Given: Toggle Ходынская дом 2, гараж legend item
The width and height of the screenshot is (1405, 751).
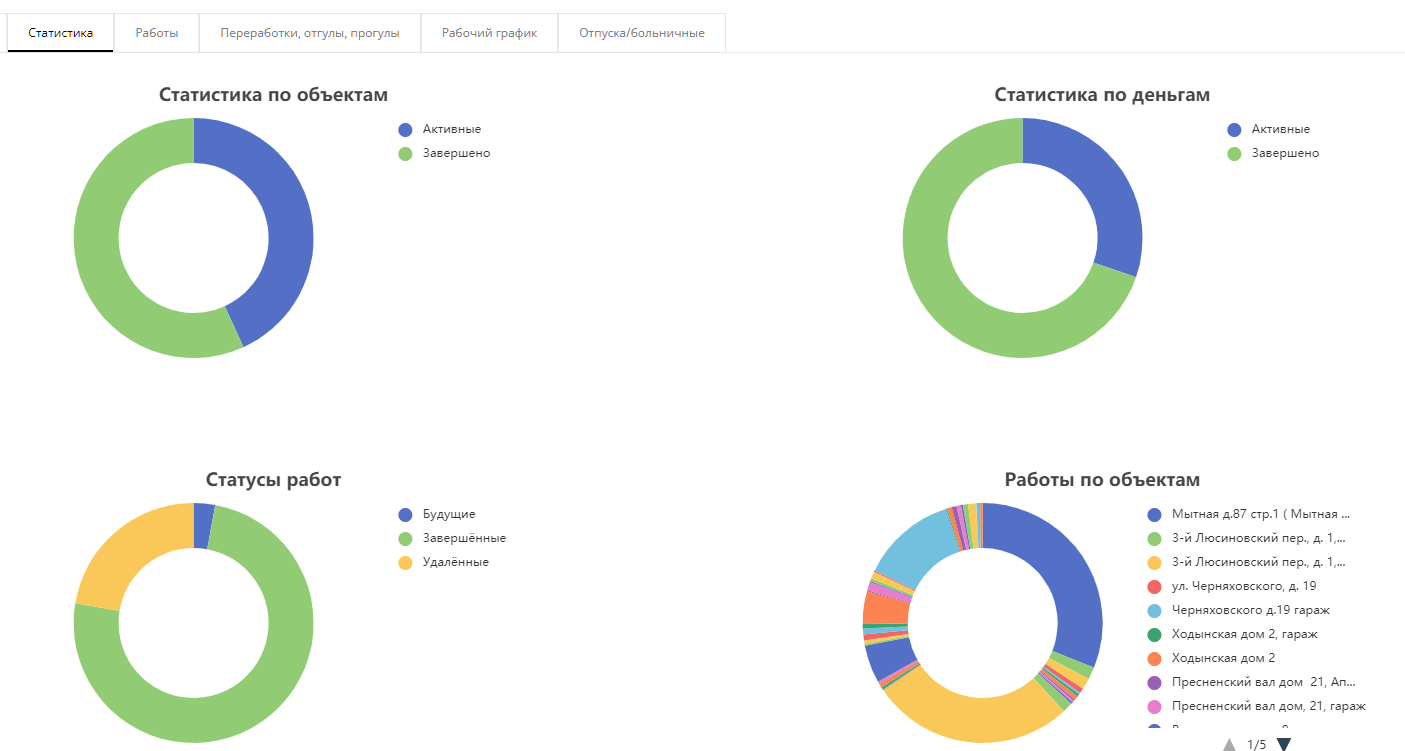Looking at the screenshot, I should tap(1243, 634).
